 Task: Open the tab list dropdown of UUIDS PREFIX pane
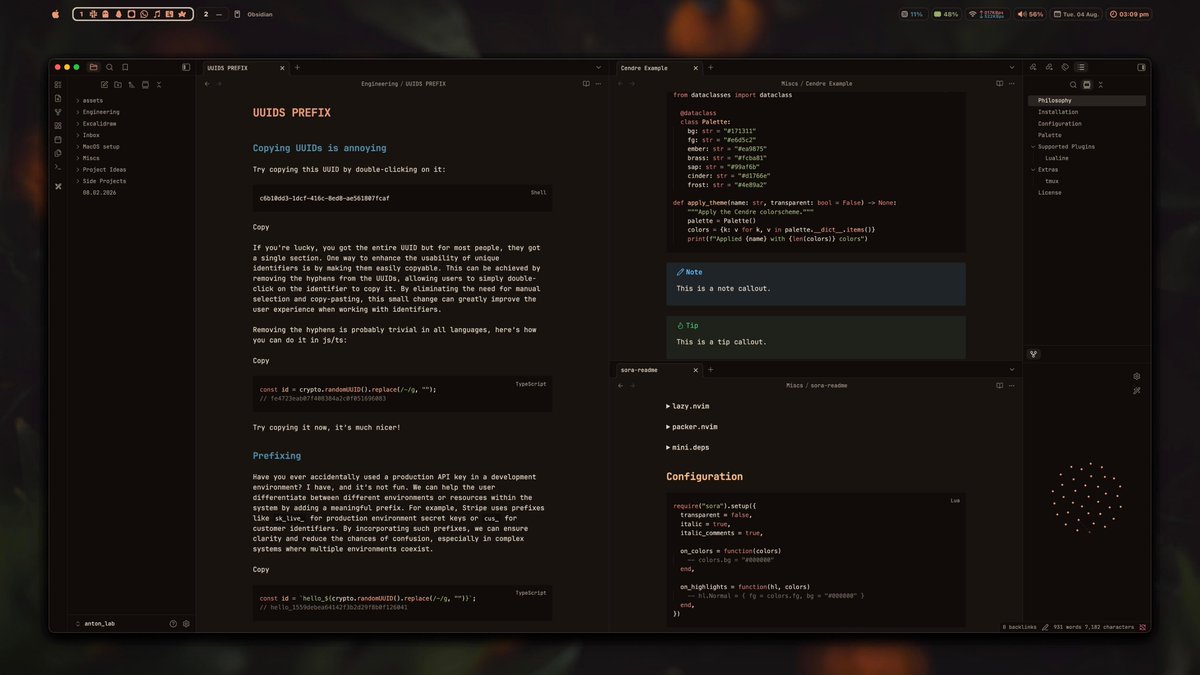[598, 68]
